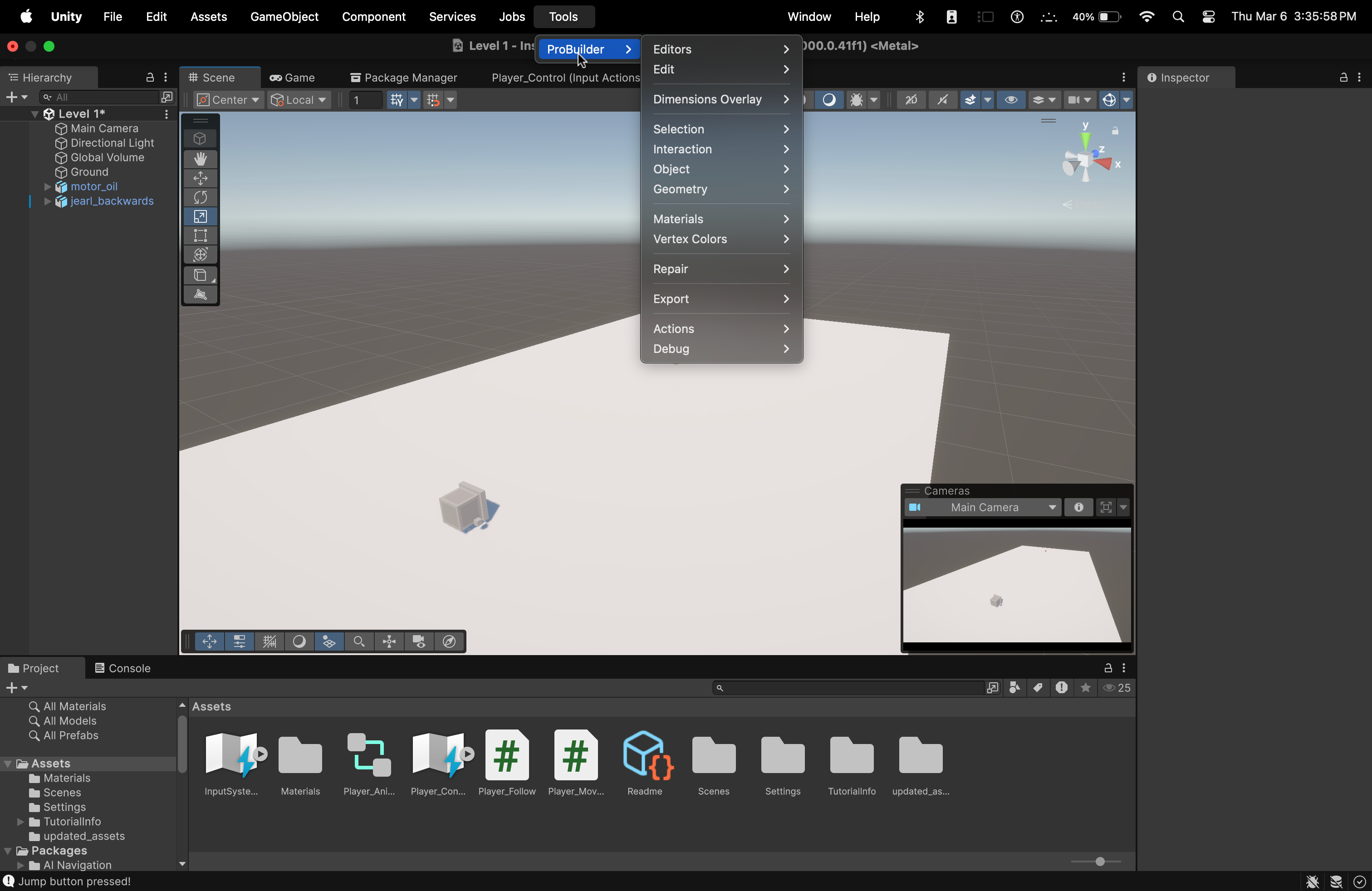Select the combined Transform tool
This screenshot has height=891, width=1372.
click(x=200, y=255)
